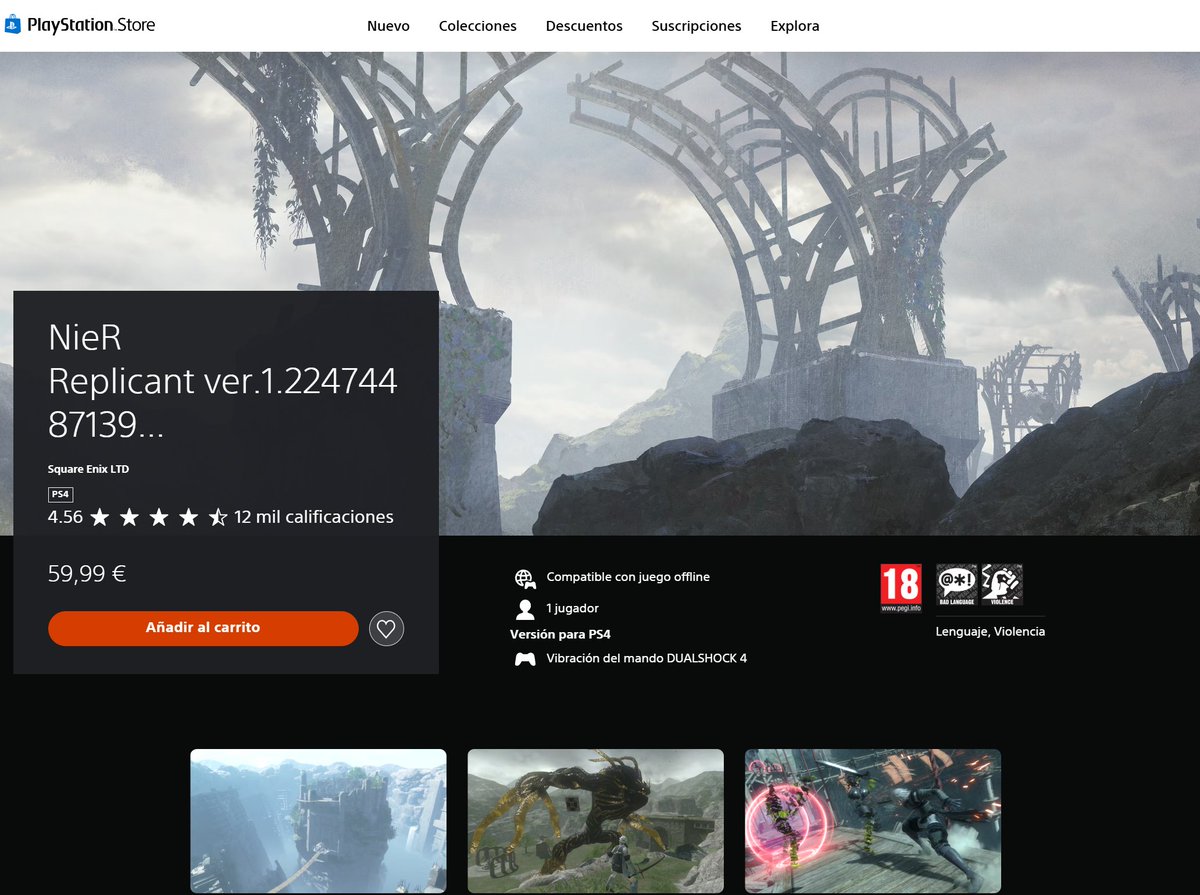This screenshot has height=895, width=1200.
Task: Open the pink combat scene screenshot thumbnail
Action: (x=873, y=821)
